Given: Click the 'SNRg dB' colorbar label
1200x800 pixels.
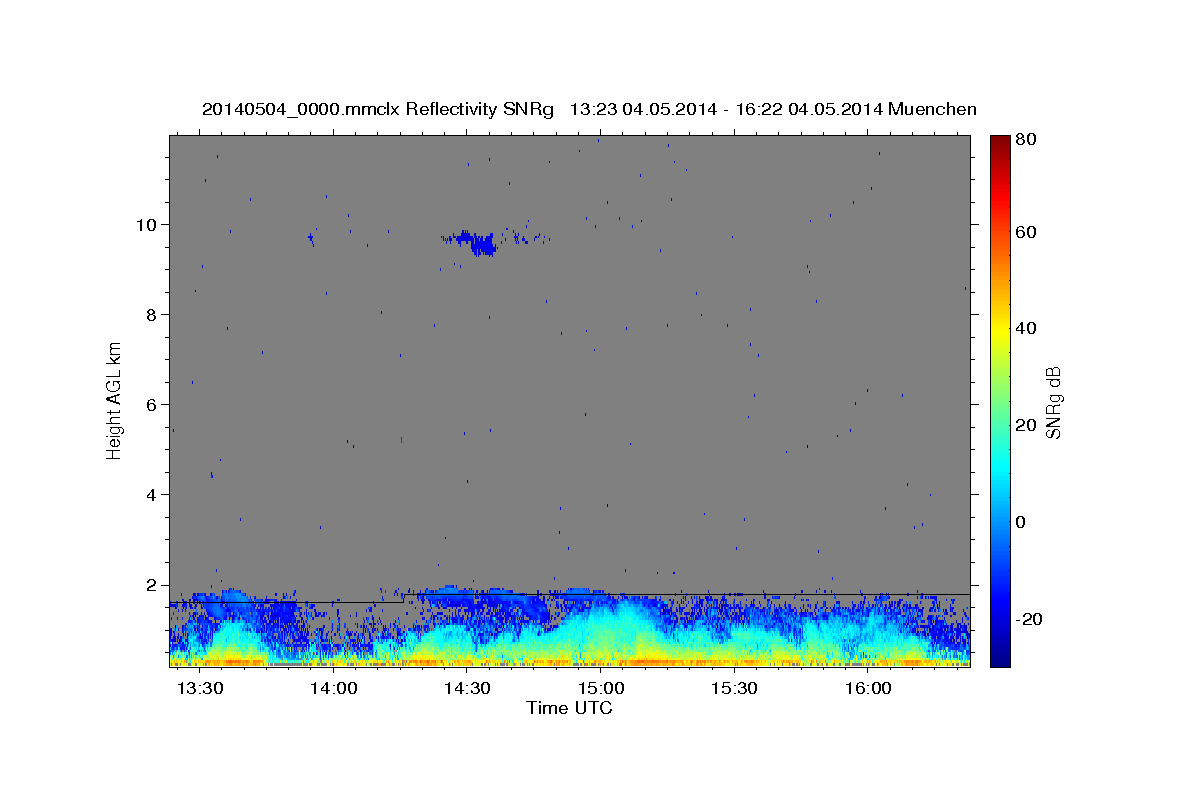Looking at the screenshot, I should [1053, 403].
